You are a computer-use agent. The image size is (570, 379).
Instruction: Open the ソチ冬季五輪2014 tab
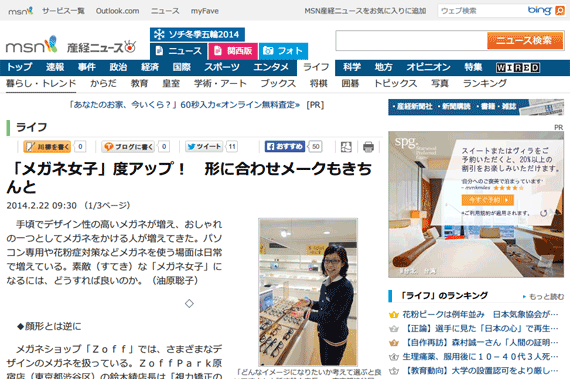coord(197,35)
